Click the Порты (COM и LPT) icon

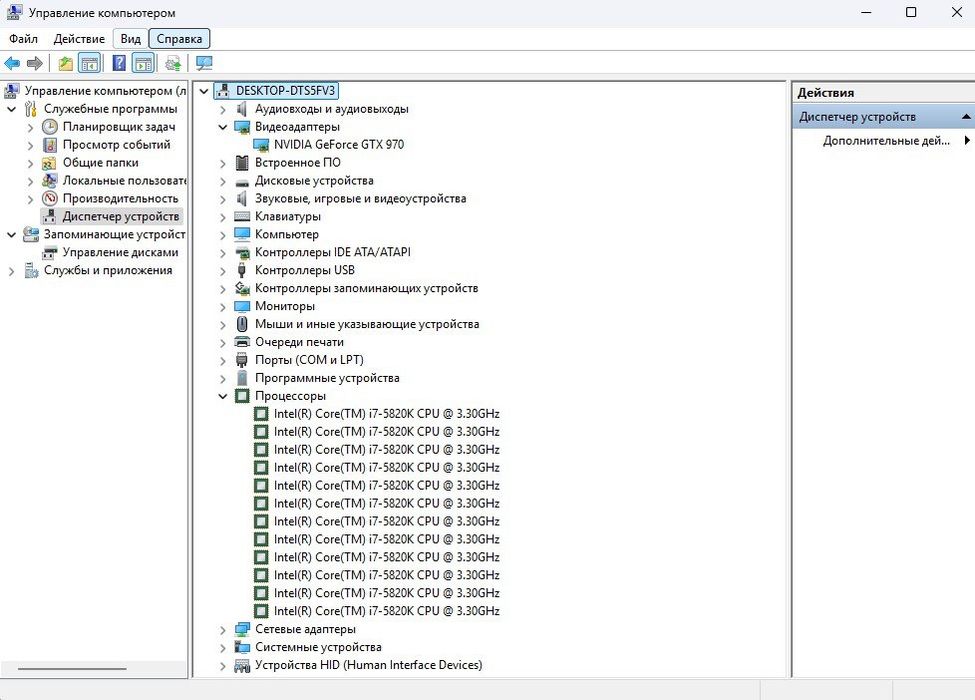[242, 360]
